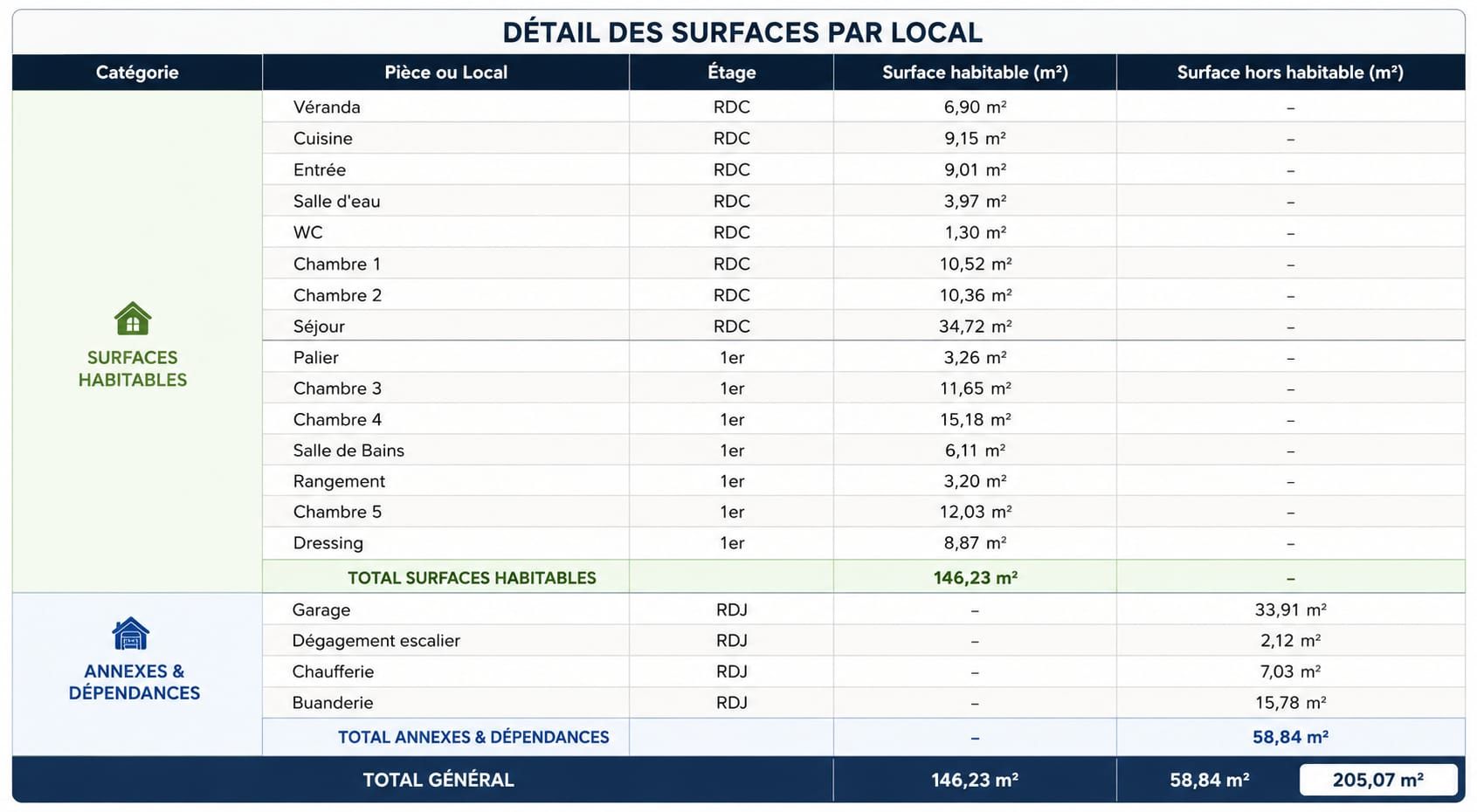The width and height of the screenshot is (1477, 812).
Task: Select the 'Surface habitable (m²)' column header
Action: click(x=975, y=72)
